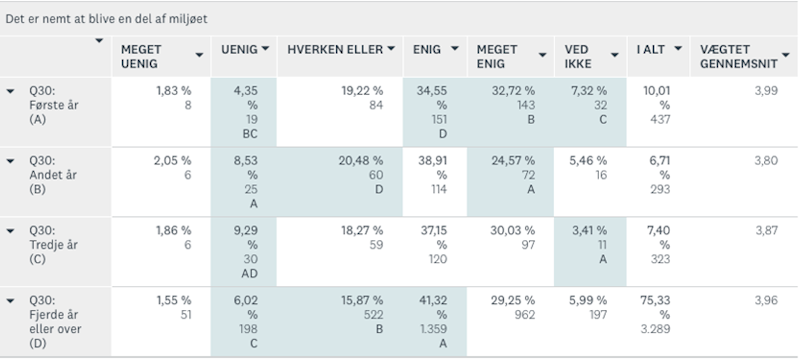Expand the Andet år (B) row arrow
The height and width of the screenshot is (360, 800).
[x=10, y=161]
